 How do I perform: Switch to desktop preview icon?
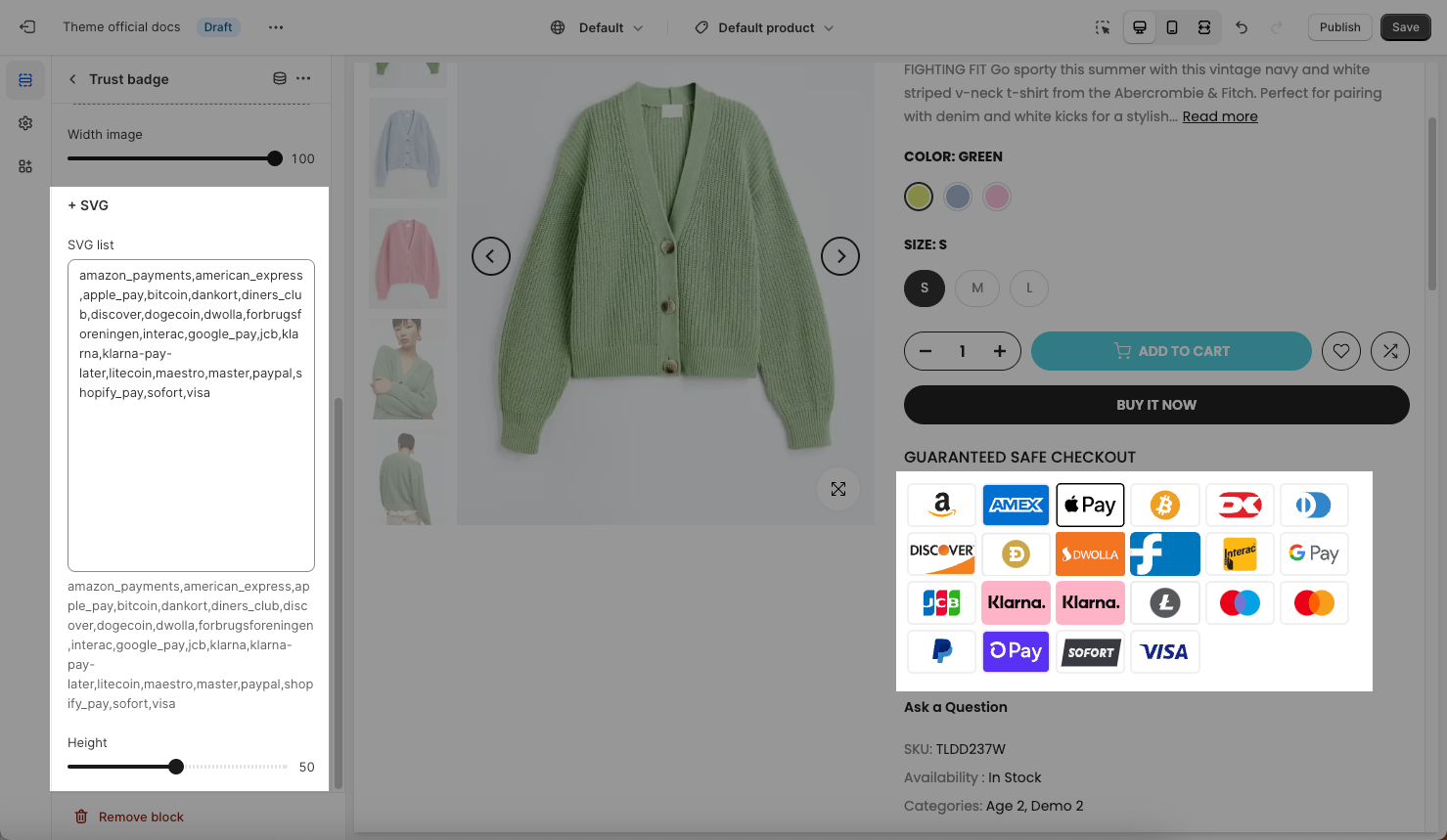pyautogui.click(x=1140, y=27)
